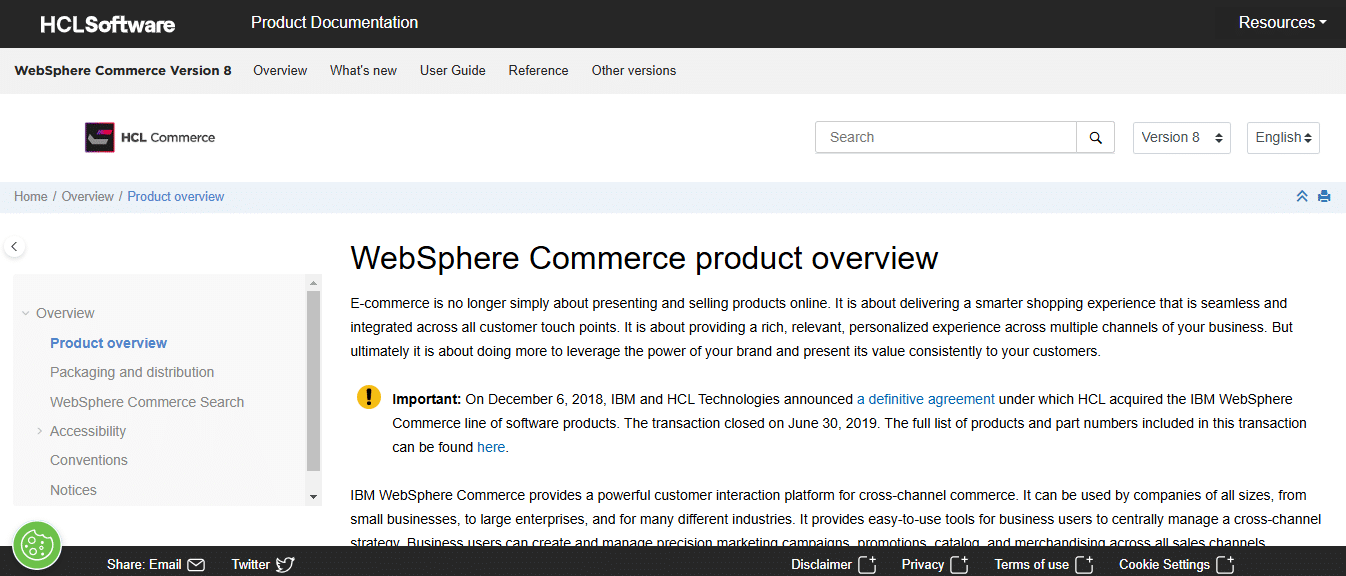Image resolution: width=1346 pixels, height=576 pixels.
Task: Click the Twitter bird icon in footer
Action: tap(285, 565)
